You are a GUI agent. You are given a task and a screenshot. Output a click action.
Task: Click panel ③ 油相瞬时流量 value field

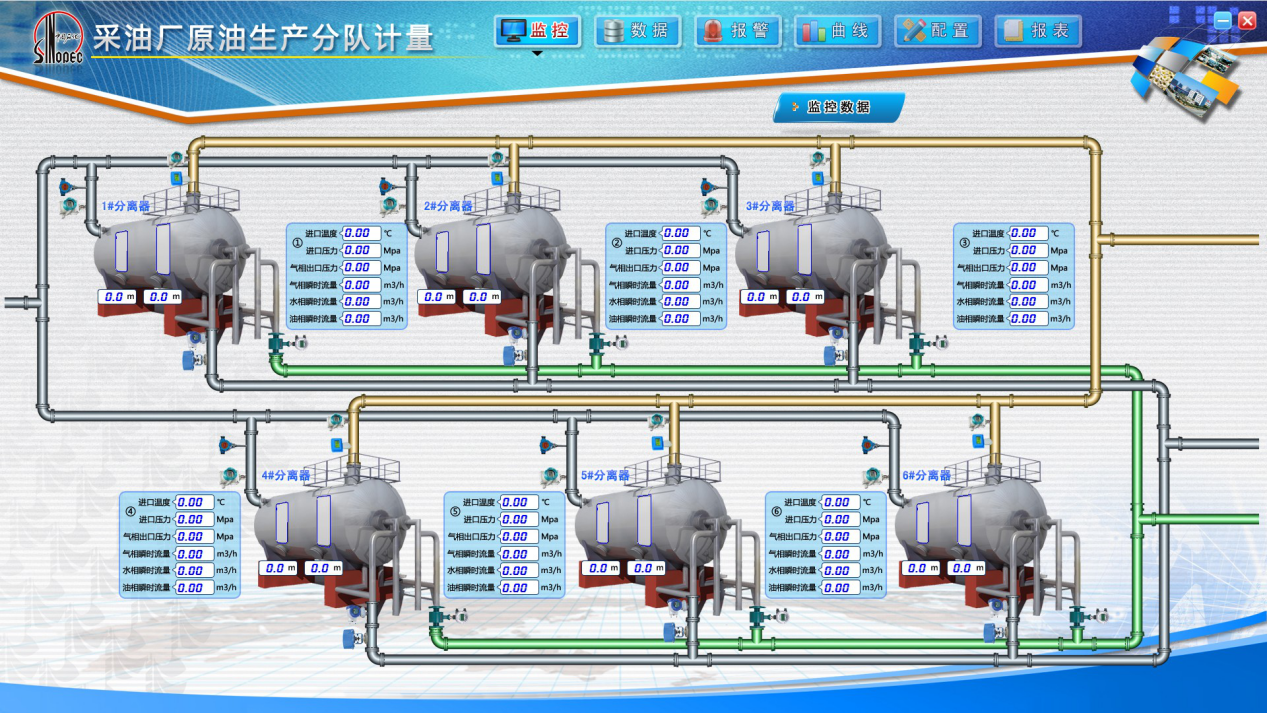(x=1028, y=318)
